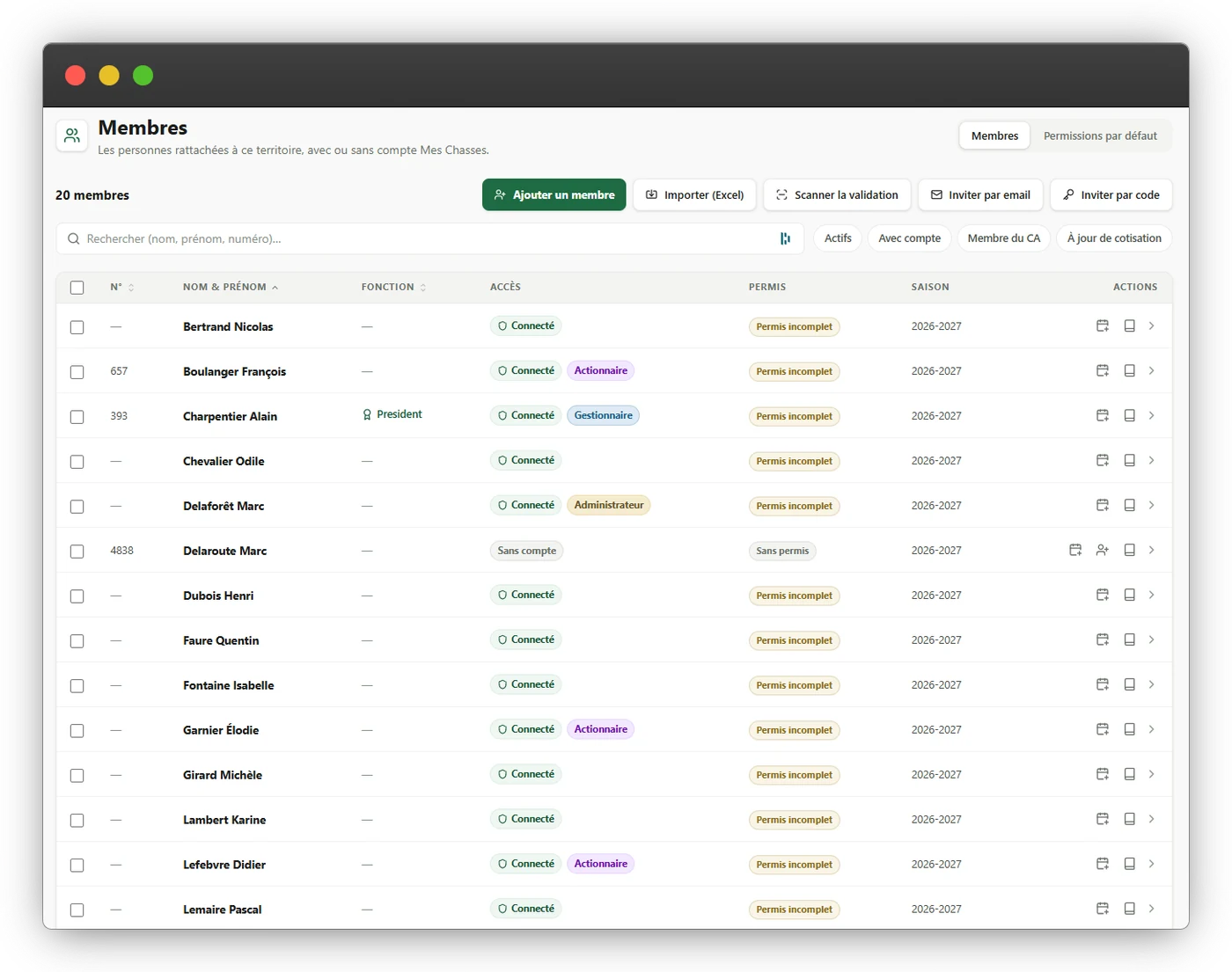Screen dimensions: 1232x972
Task: Click the calendar icon for Girard Michèle
Action: (x=1103, y=775)
